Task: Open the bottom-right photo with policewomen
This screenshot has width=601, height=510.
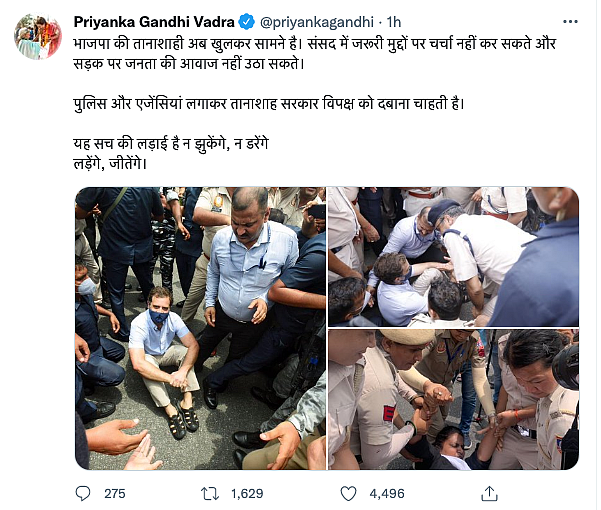Action: tap(453, 400)
